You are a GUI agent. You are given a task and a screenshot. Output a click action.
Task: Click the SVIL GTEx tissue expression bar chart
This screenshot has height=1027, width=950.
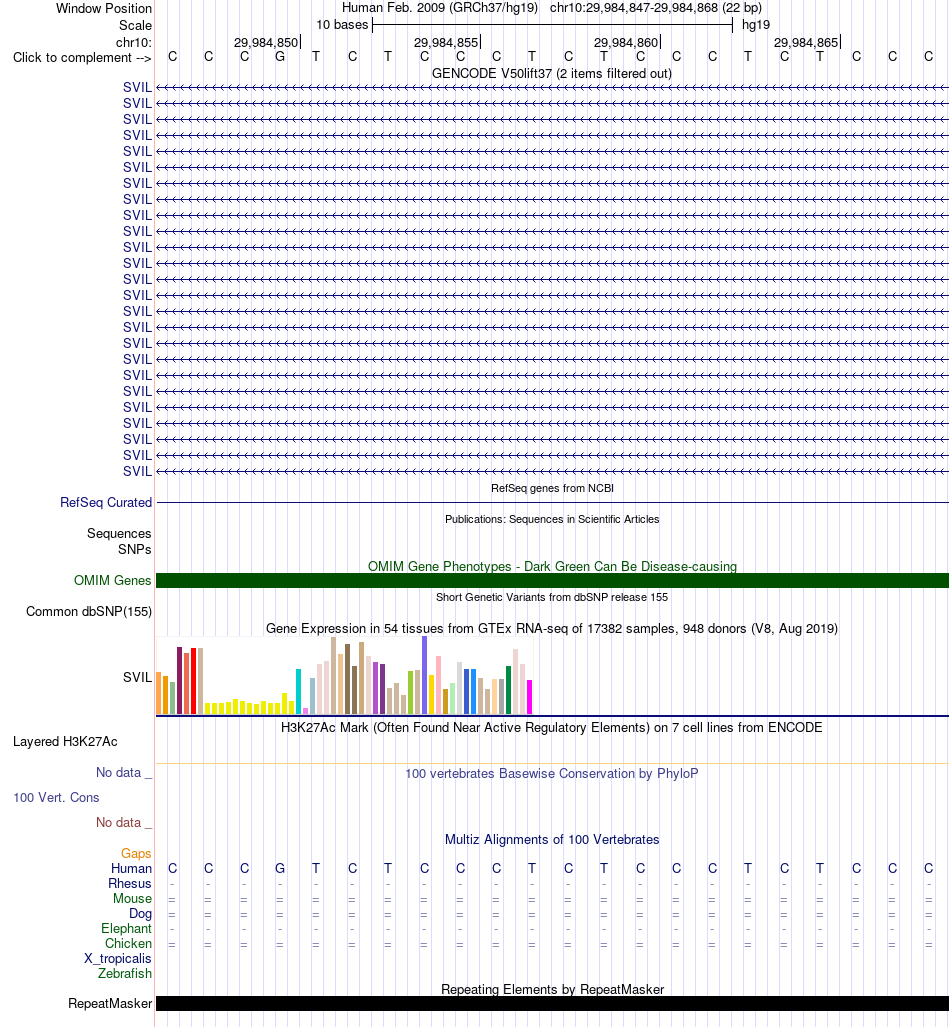click(x=345, y=675)
